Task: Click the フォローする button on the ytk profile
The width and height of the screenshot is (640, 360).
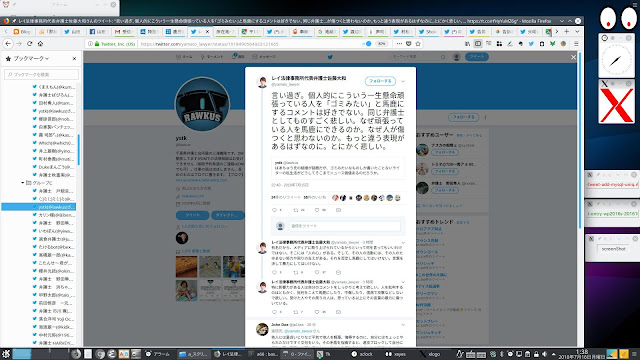Action: click(x=463, y=117)
